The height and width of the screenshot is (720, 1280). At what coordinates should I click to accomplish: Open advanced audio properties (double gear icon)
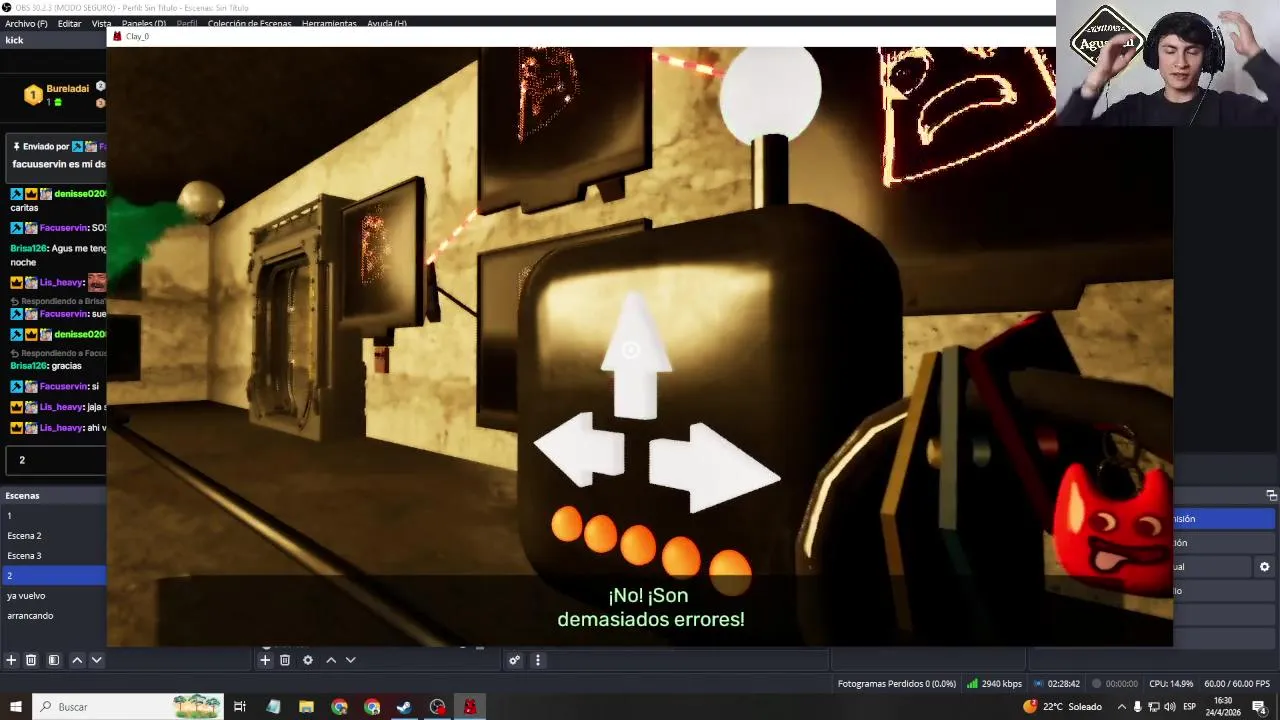click(x=514, y=660)
